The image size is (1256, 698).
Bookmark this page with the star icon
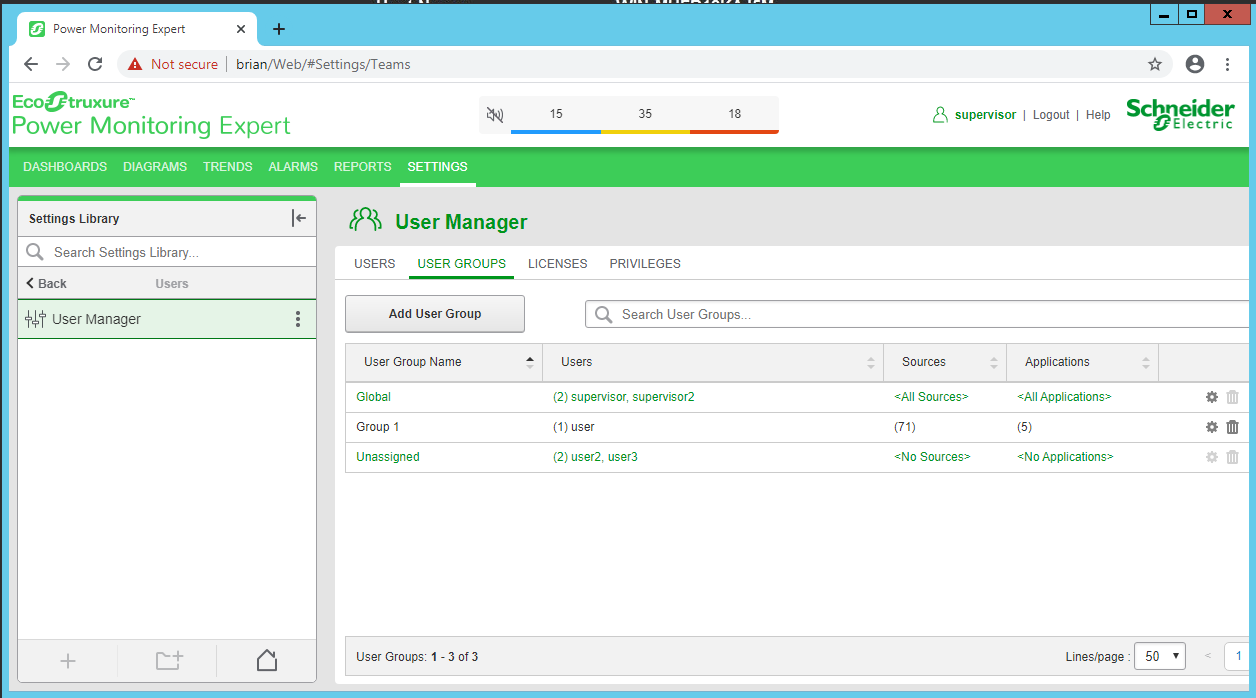pos(1155,64)
